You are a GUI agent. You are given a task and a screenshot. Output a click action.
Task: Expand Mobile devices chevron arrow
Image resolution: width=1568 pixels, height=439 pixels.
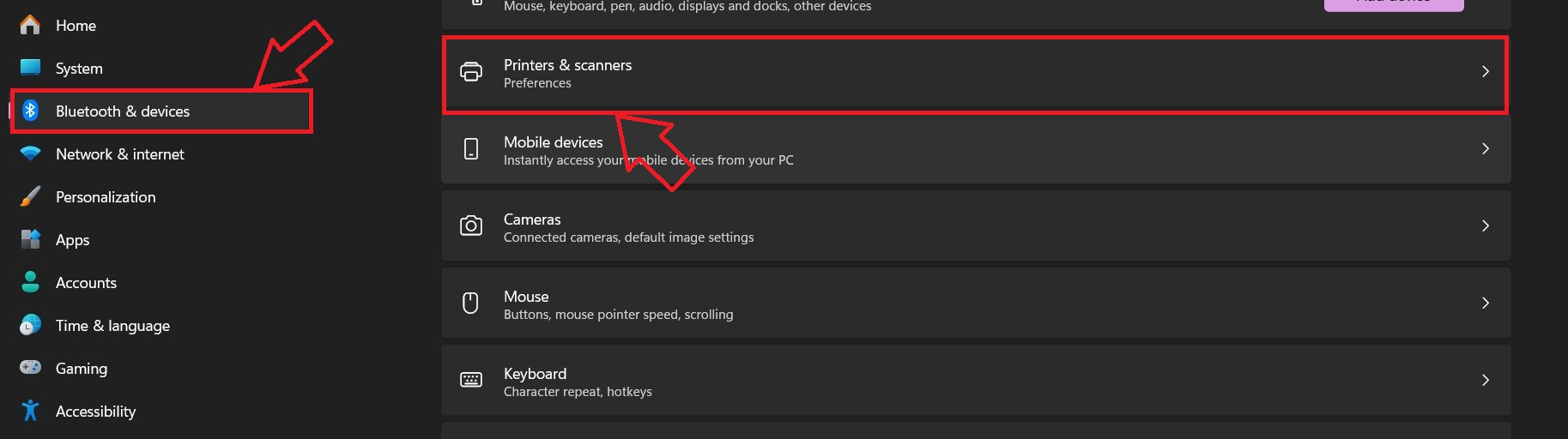1486,149
